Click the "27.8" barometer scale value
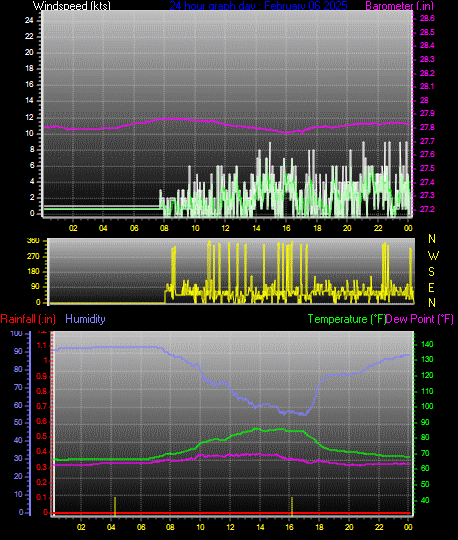Image resolution: width=458 pixels, height=540 pixels. point(427,127)
